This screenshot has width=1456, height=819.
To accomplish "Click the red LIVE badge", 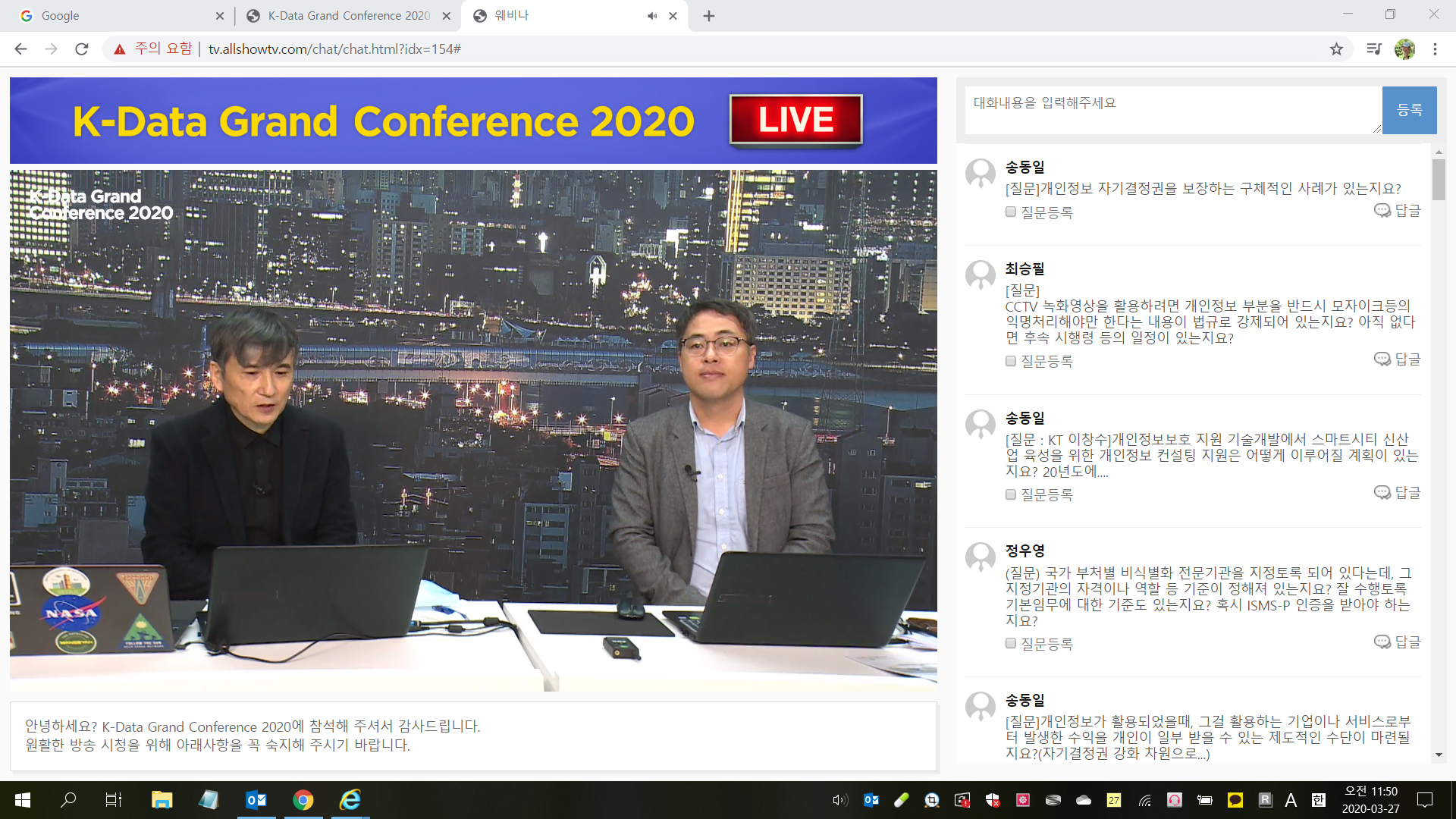I will (x=795, y=120).
